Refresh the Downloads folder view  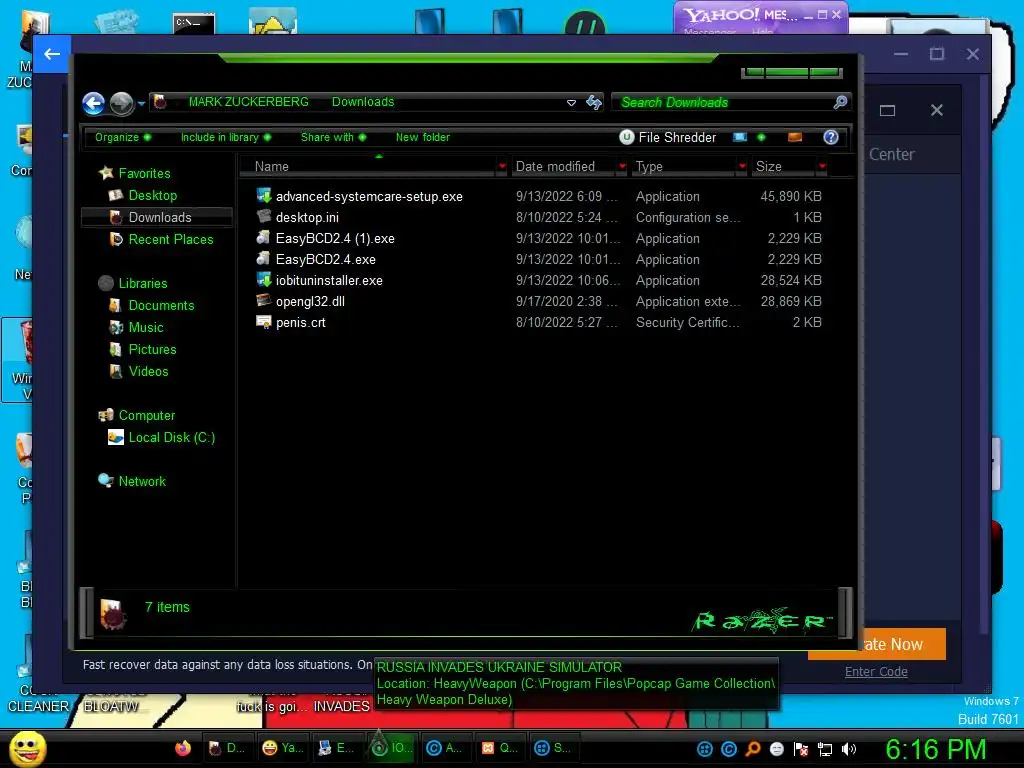click(x=594, y=102)
